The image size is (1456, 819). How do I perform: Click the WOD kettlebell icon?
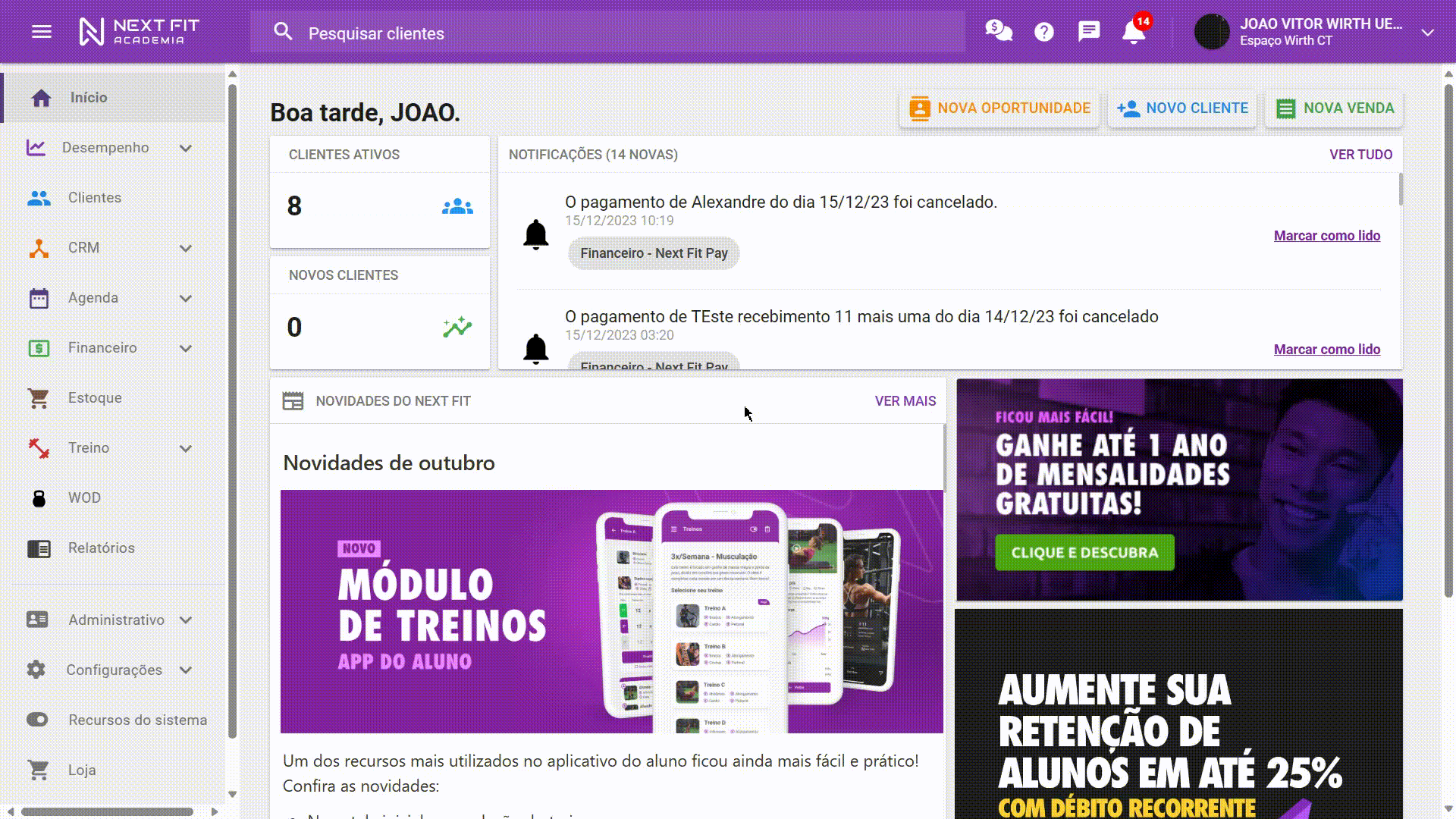point(39,498)
